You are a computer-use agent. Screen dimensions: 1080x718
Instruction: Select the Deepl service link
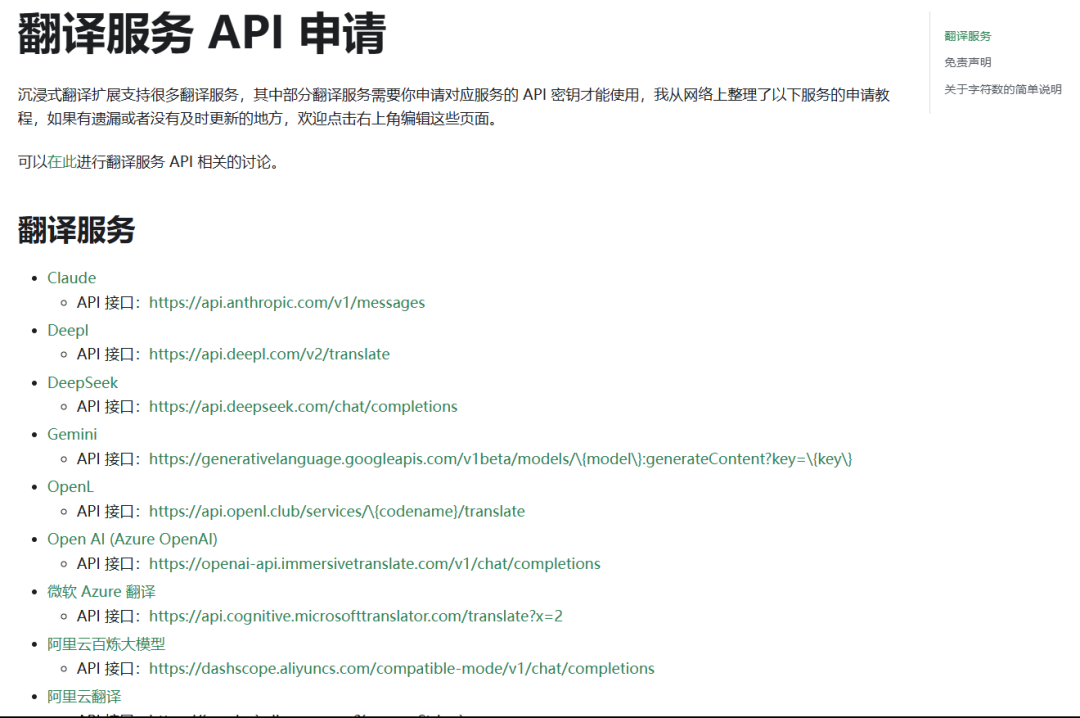point(68,330)
